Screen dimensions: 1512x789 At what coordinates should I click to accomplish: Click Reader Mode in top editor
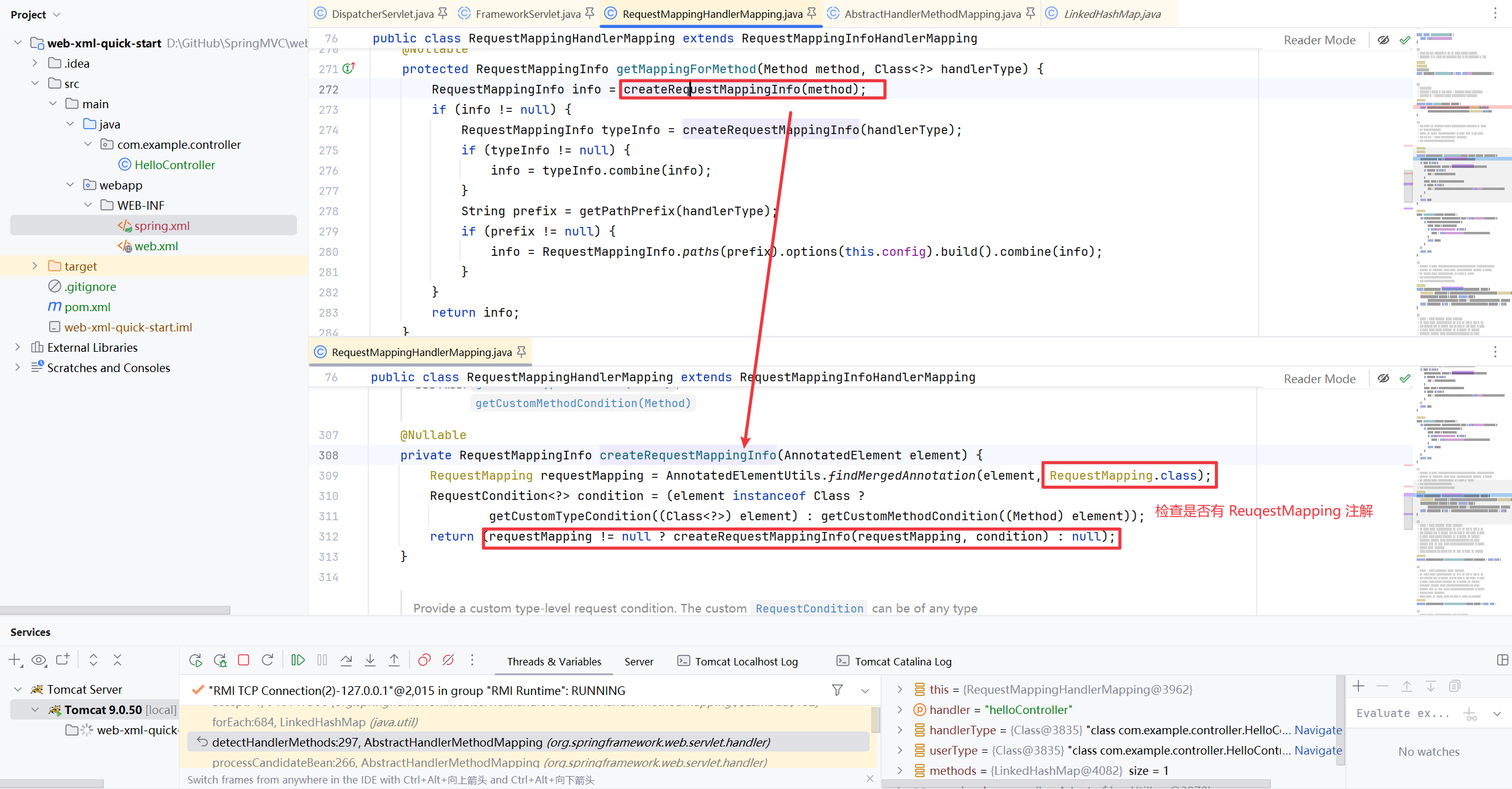click(x=1319, y=40)
